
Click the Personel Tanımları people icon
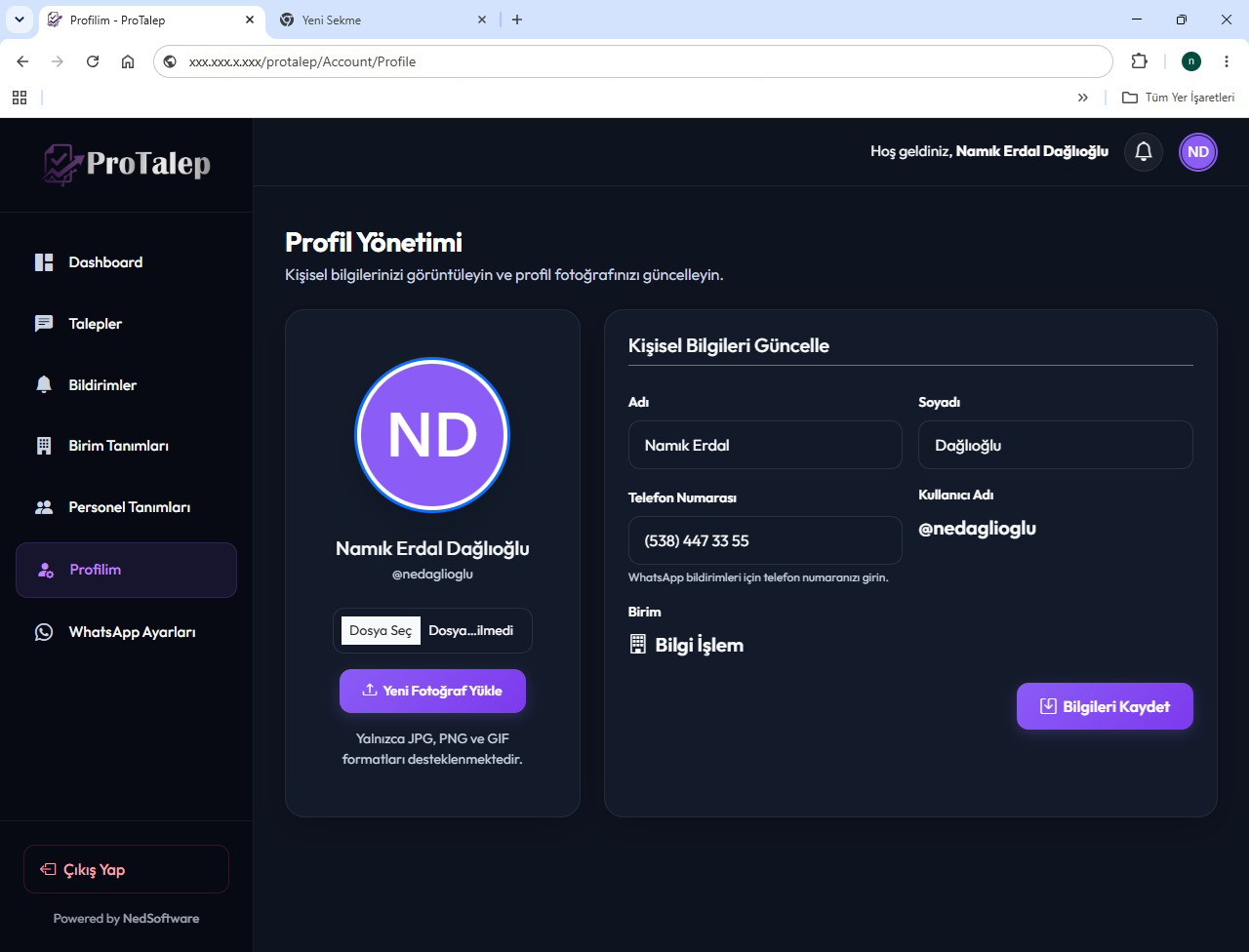click(44, 507)
